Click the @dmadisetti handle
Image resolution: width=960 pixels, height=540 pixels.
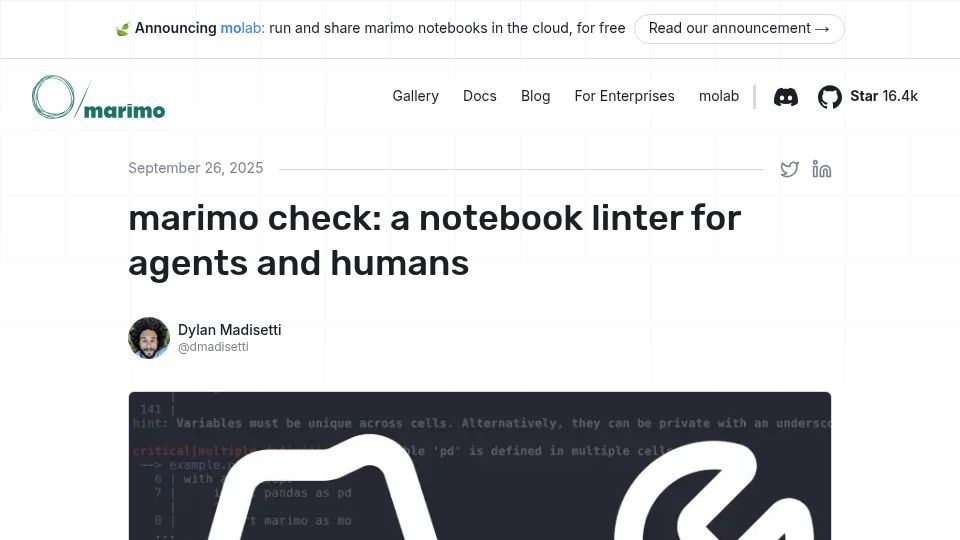(x=213, y=347)
